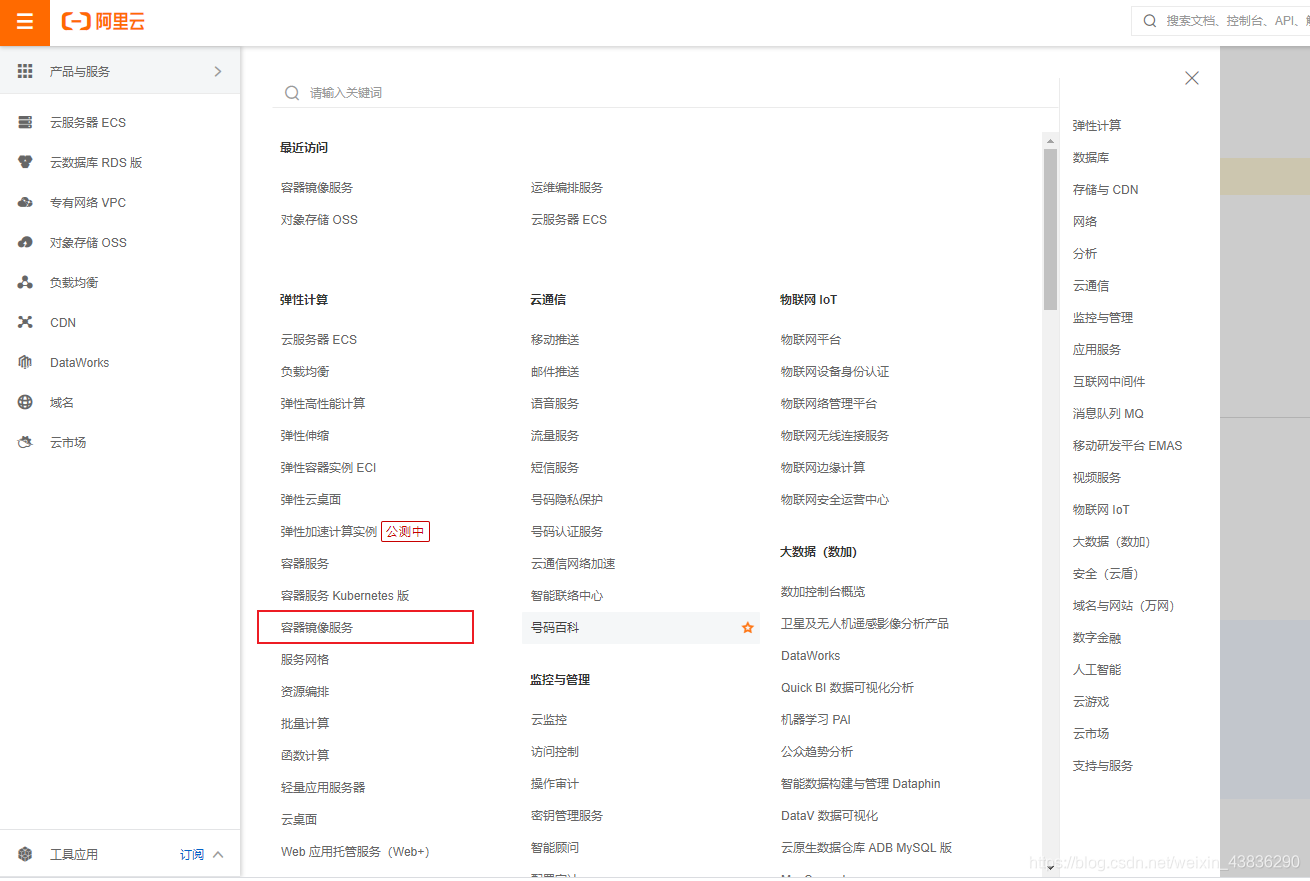Open 弹性容器实例 ECI
Screen dimensions: 1310x881
[328, 467]
